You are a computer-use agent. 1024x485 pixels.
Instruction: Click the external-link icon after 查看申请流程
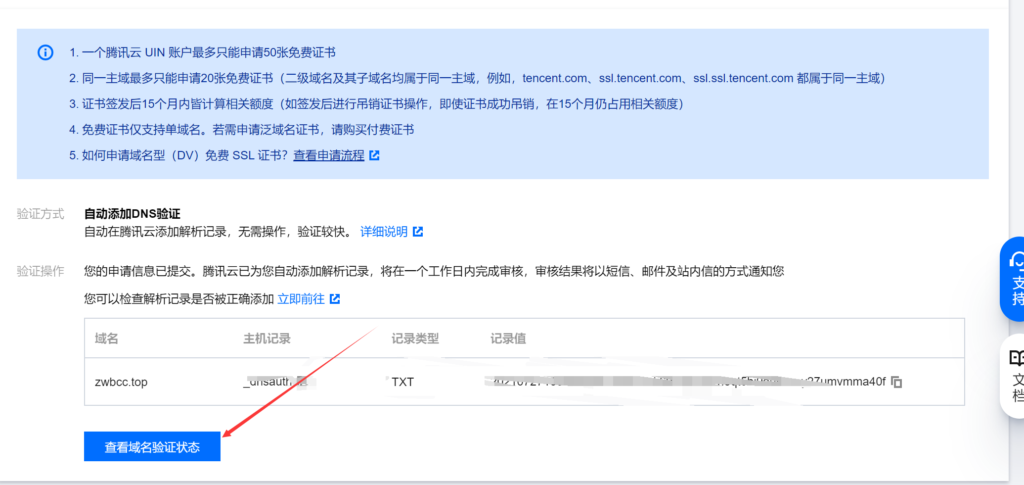[374, 156]
